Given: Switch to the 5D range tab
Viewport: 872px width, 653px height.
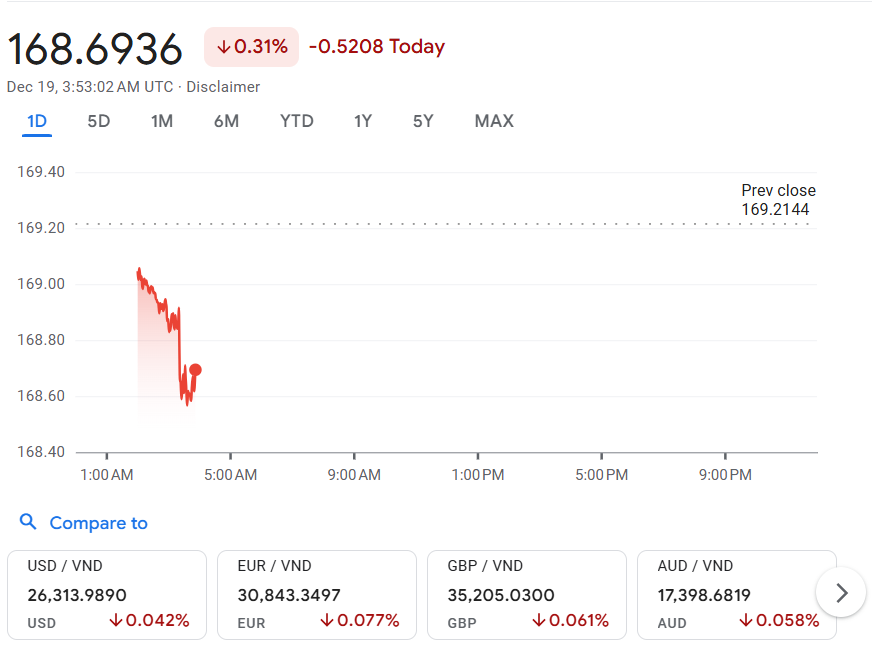Looking at the screenshot, I should click(x=99, y=121).
